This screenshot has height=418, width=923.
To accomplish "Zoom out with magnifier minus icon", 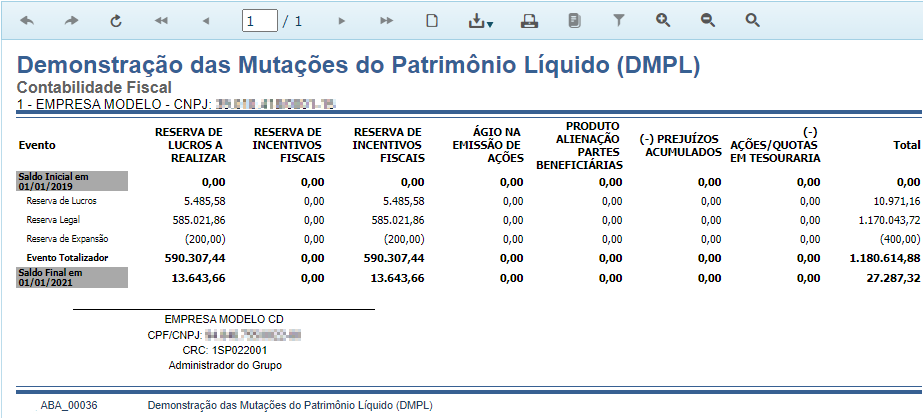I will tap(708, 21).
